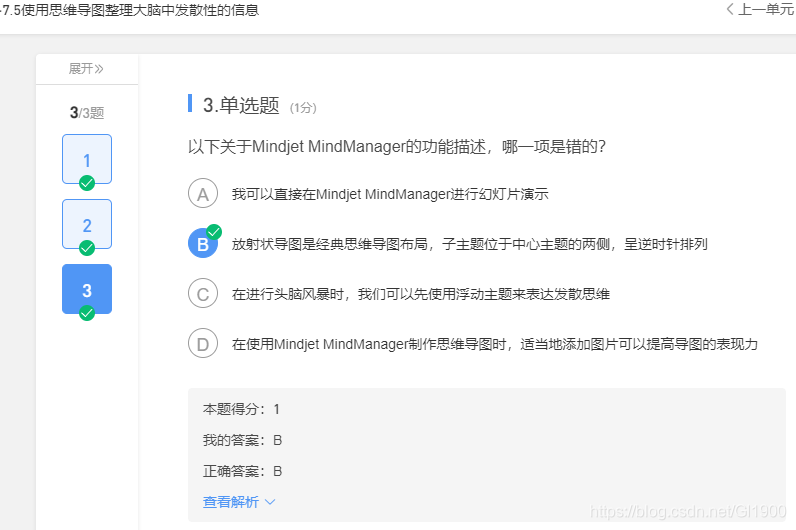This screenshot has width=796, height=530.
Task: Click the 3/3题 progress counter
Action: [x=87, y=112]
